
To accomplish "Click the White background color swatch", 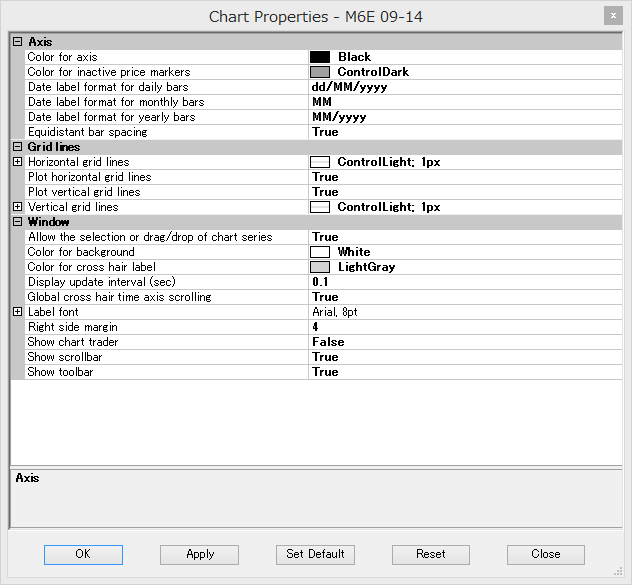I will (x=320, y=252).
